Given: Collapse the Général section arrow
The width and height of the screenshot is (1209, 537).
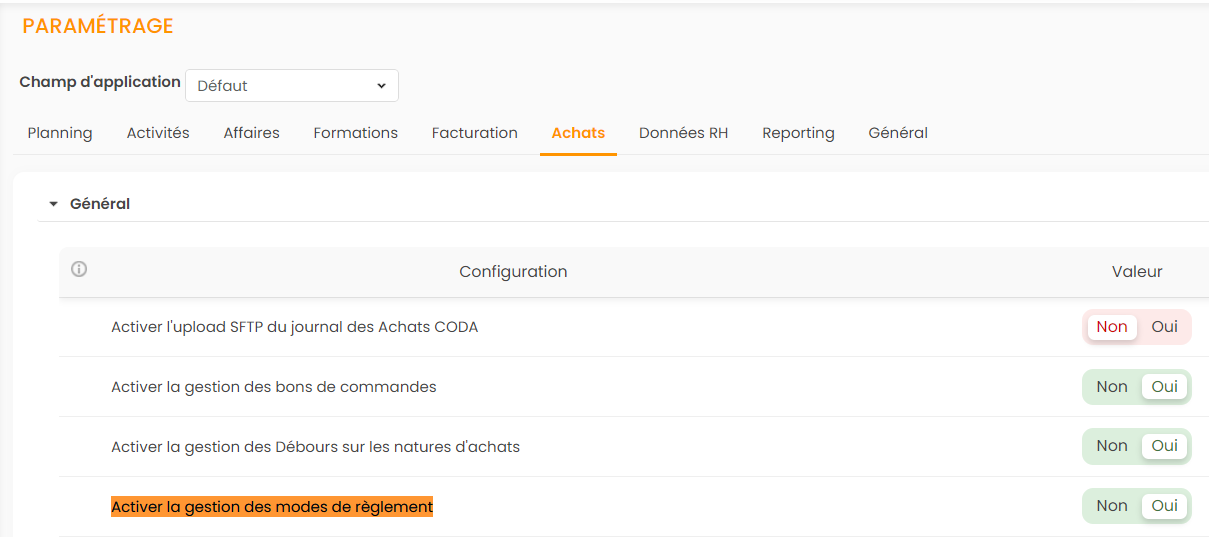Looking at the screenshot, I should tap(54, 204).
